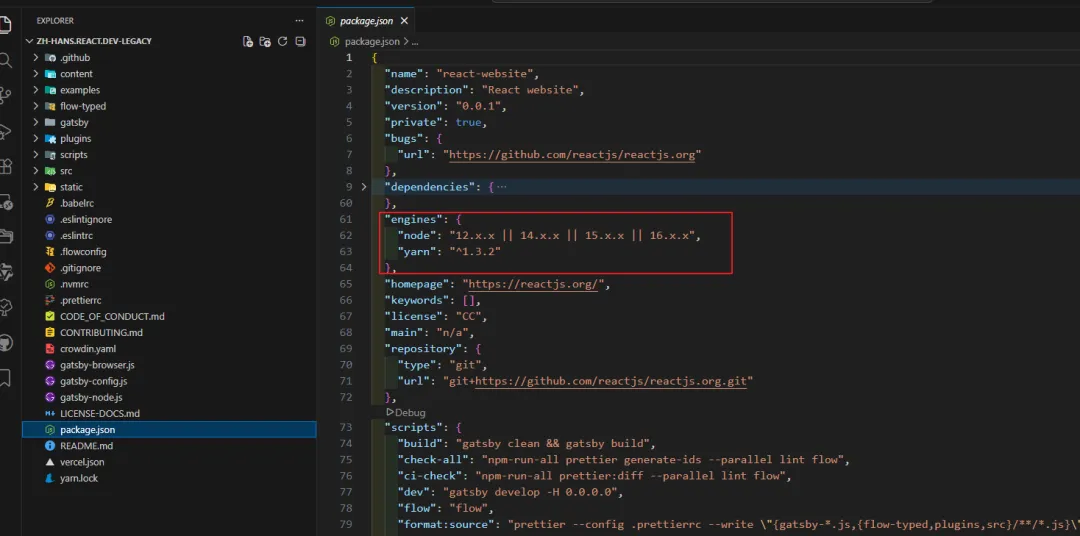The width and height of the screenshot is (1080, 536).
Task: Close the package.json editor tab
Action: [x=404, y=21]
